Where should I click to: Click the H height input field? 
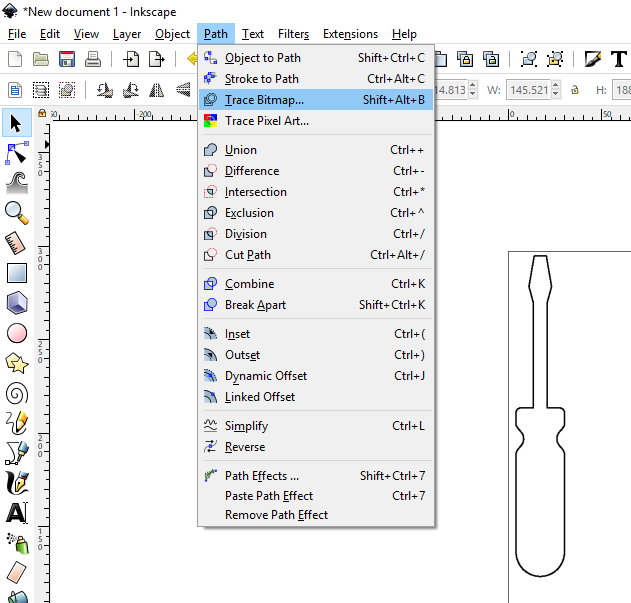coord(621,90)
